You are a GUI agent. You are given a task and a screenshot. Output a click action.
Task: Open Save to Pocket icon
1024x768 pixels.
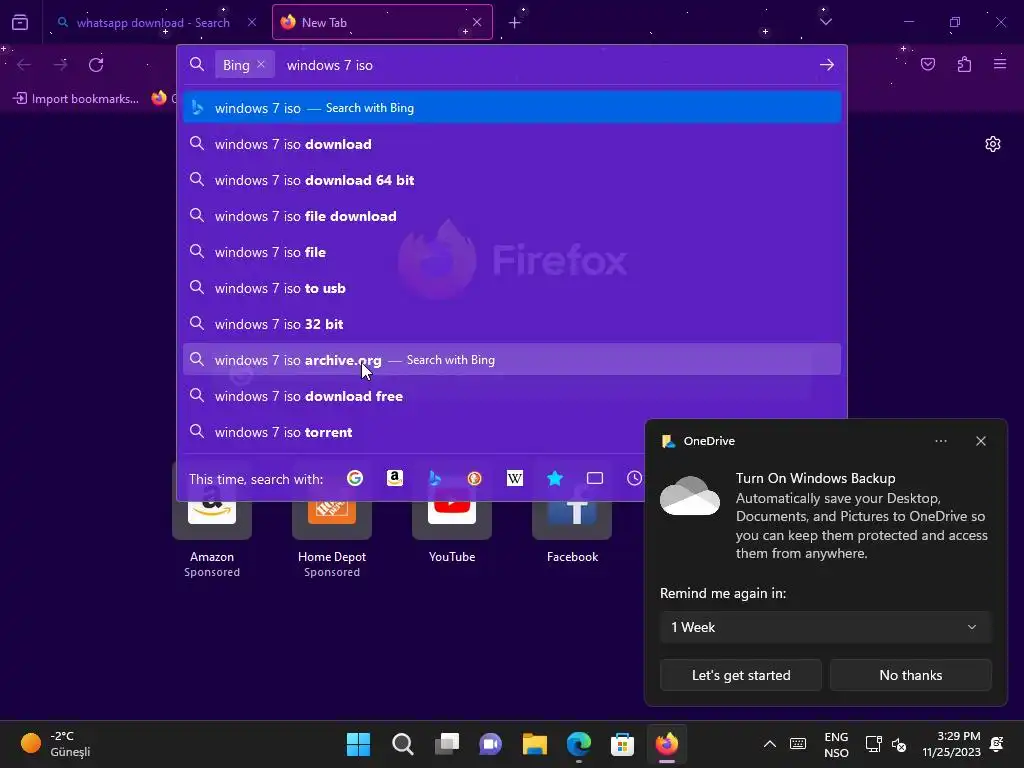pyautogui.click(x=928, y=65)
